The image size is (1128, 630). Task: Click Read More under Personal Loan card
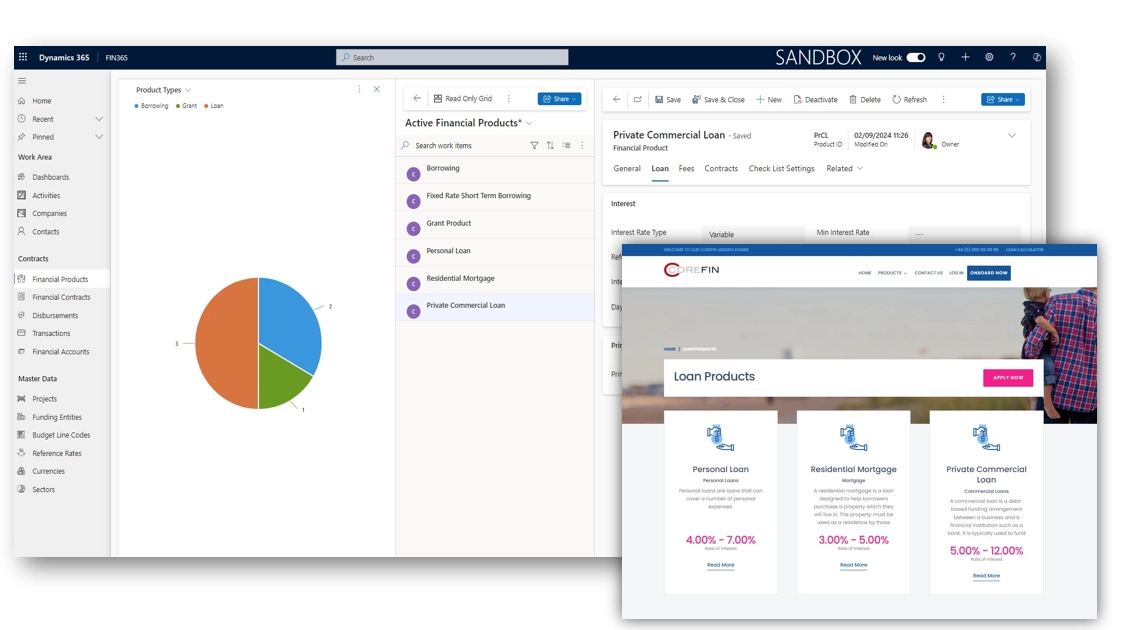pyautogui.click(x=720, y=565)
